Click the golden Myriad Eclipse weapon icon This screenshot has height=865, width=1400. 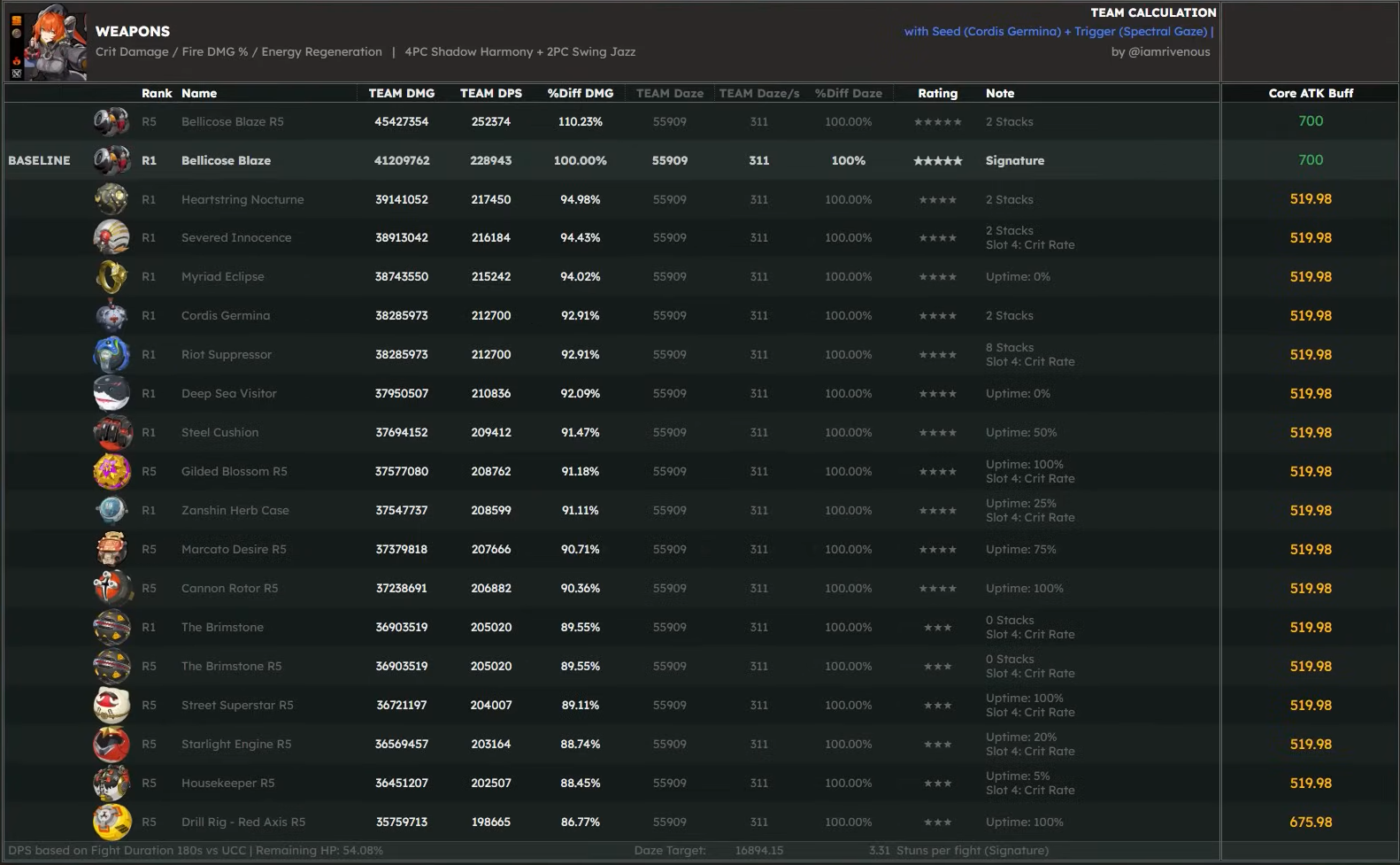112,276
